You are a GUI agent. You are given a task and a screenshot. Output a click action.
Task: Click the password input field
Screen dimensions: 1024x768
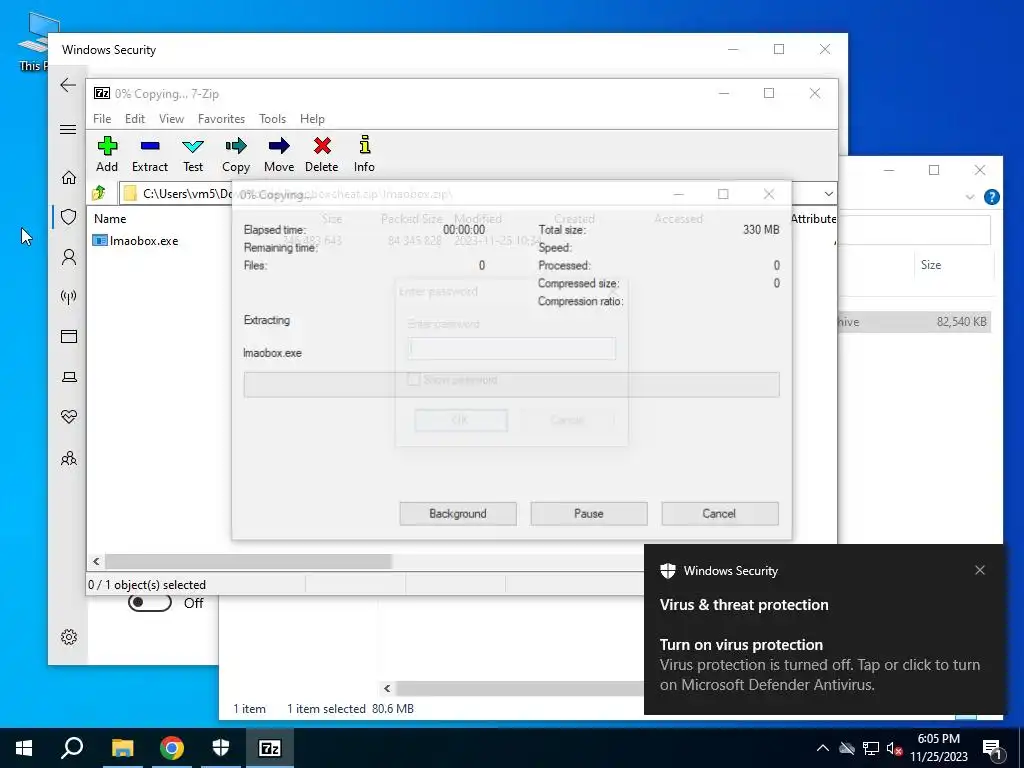click(x=511, y=349)
